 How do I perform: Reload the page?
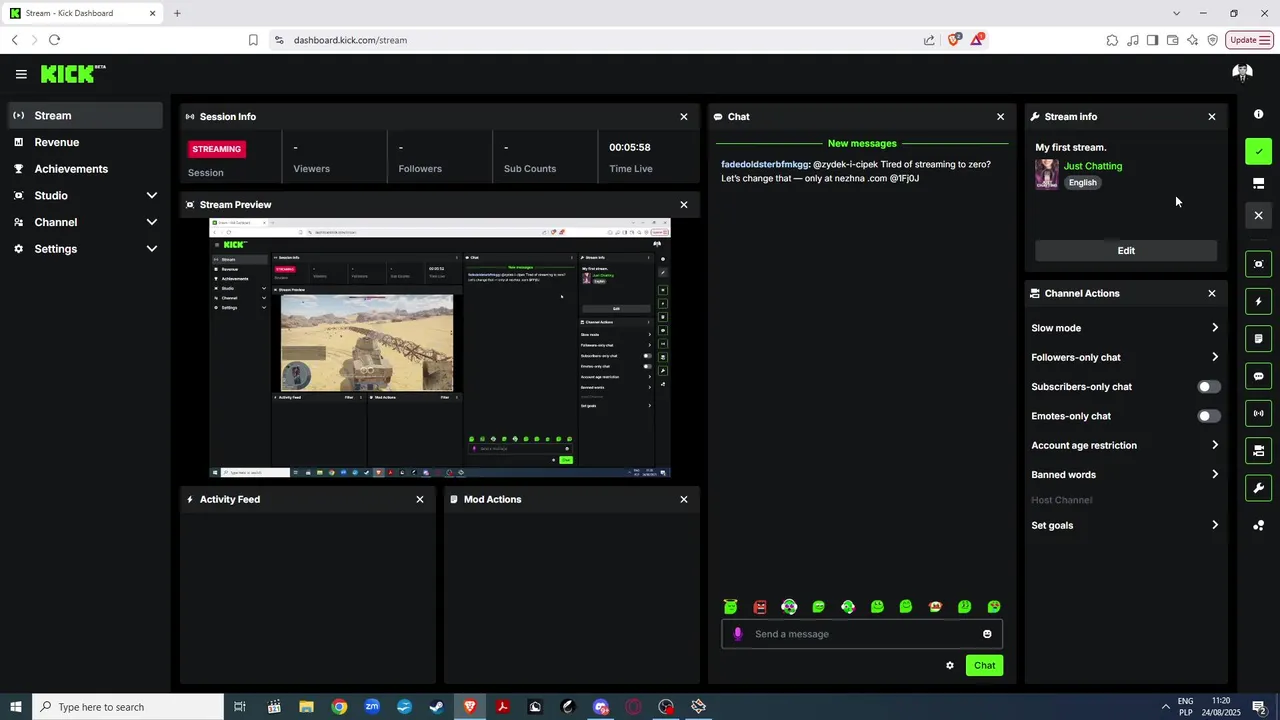54,40
